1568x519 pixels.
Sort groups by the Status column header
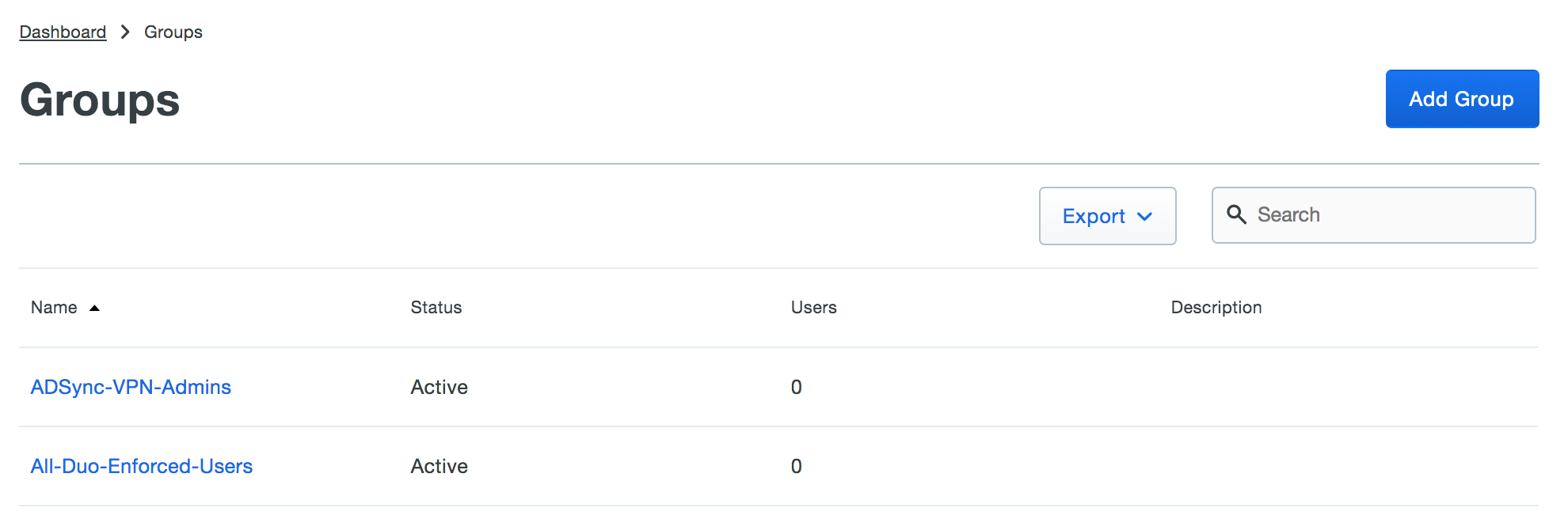(x=436, y=308)
